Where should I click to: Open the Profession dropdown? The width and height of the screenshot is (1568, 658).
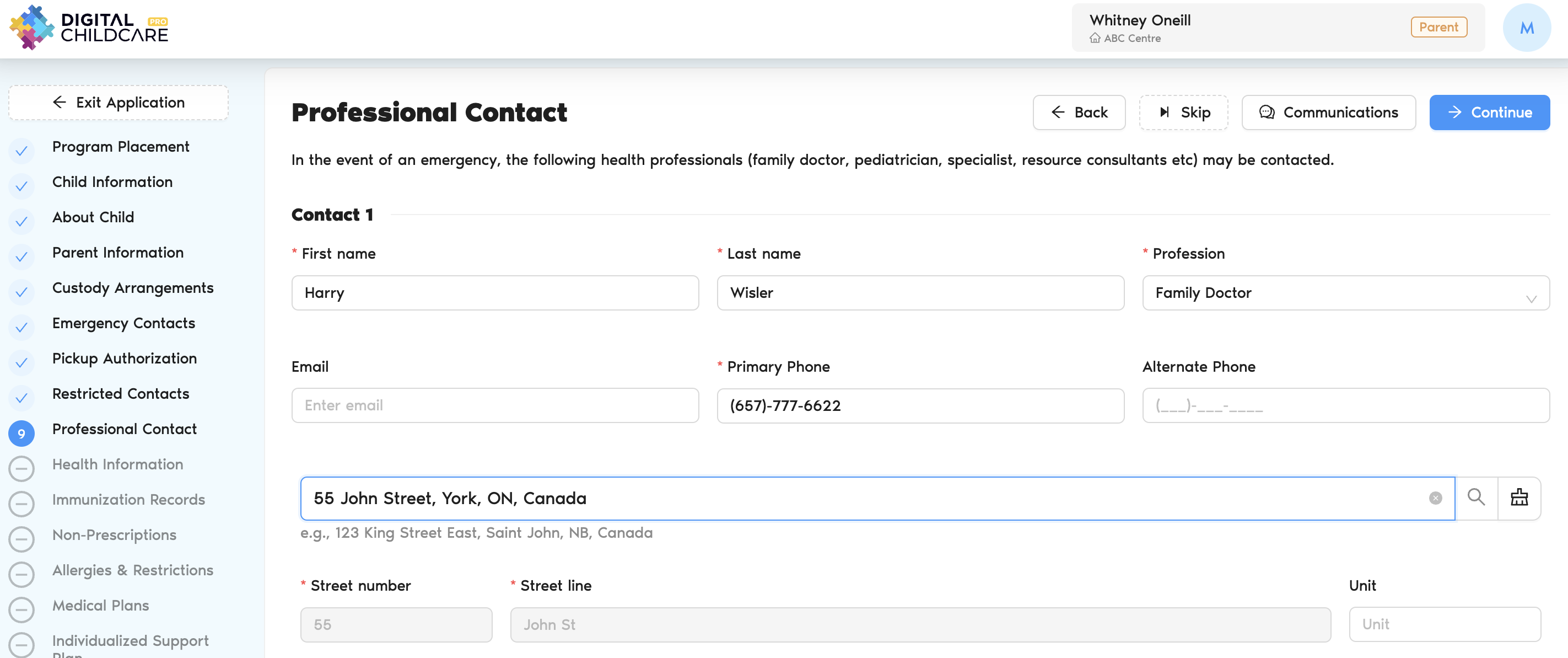(x=1333, y=293)
